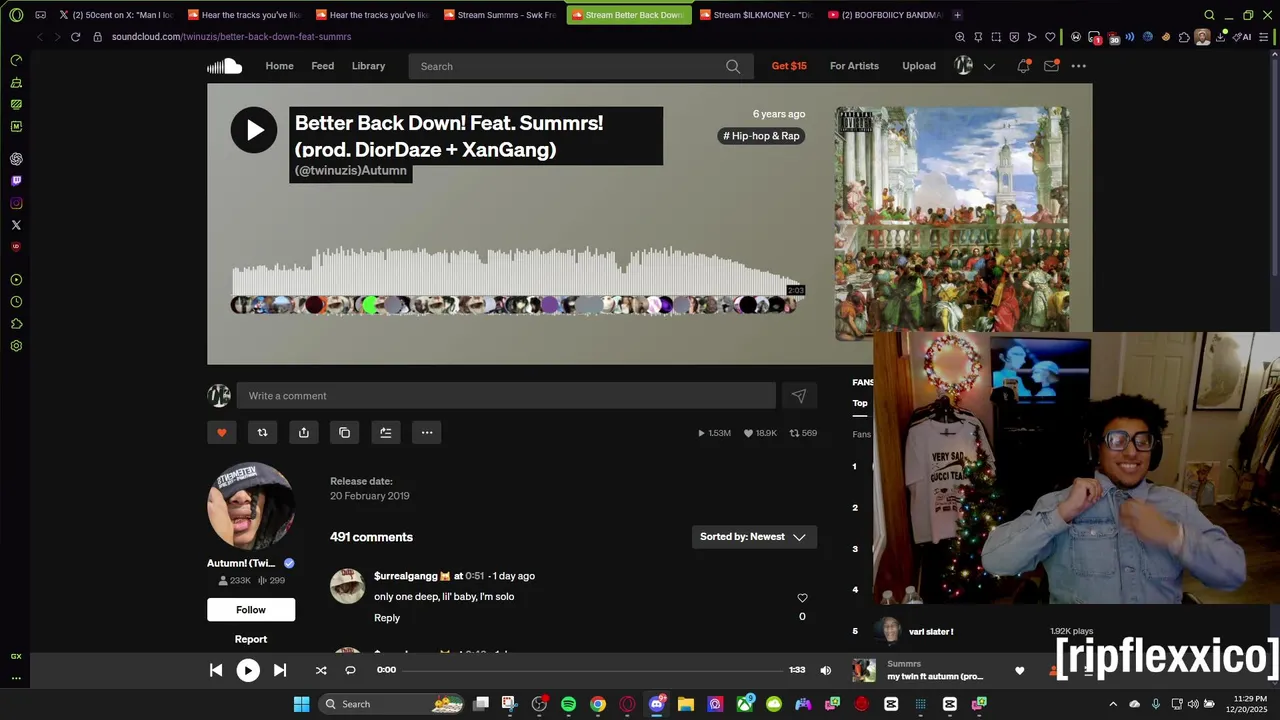
Task: Open the Feed page
Action: click(x=322, y=66)
